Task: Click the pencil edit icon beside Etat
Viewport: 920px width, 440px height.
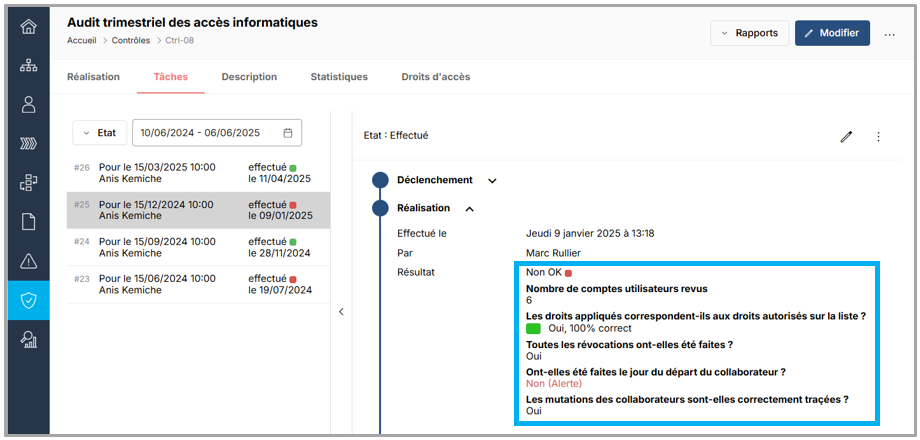Action: pyautogui.click(x=846, y=137)
